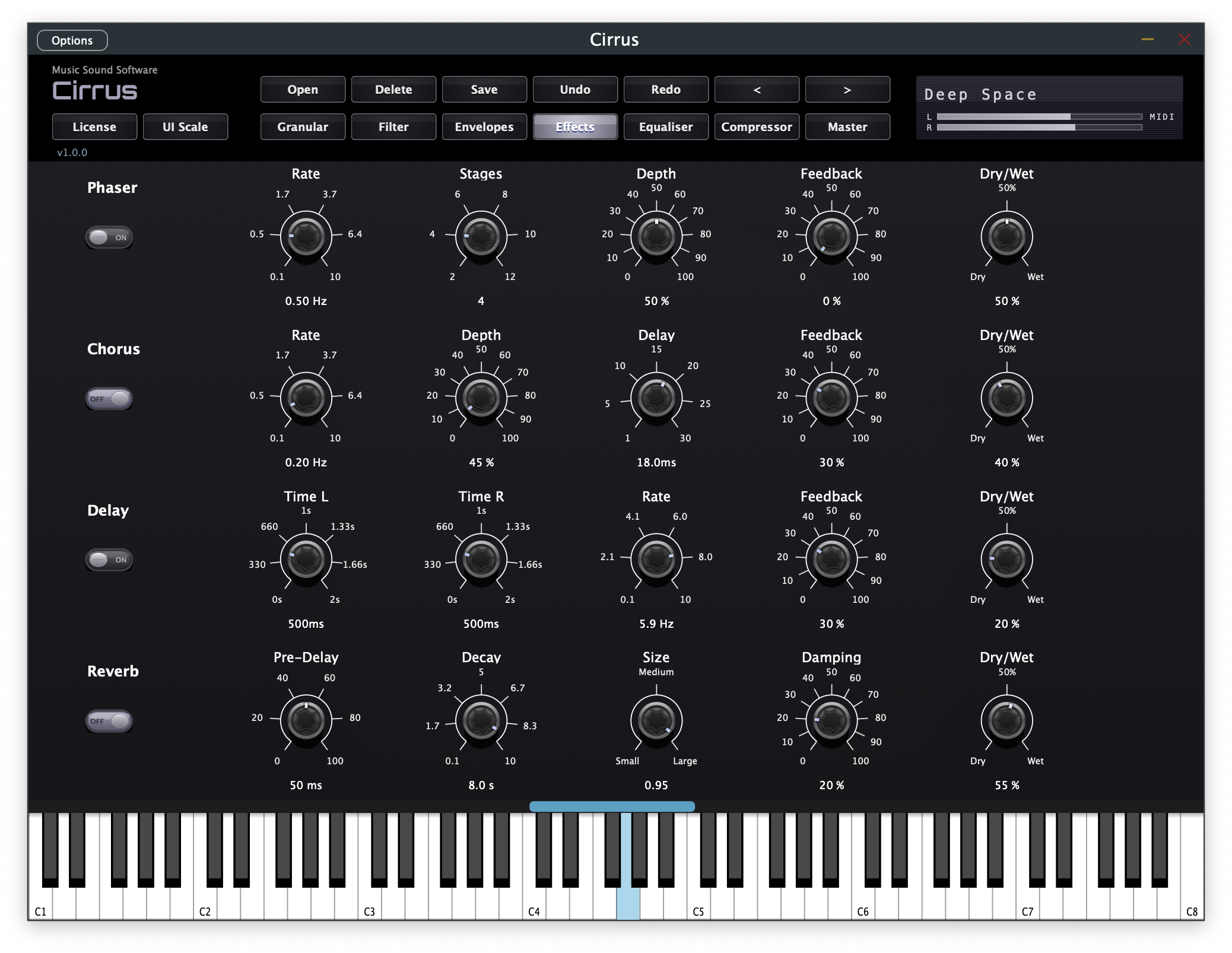Click the Delay Time L knob

pyautogui.click(x=306, y=559)
